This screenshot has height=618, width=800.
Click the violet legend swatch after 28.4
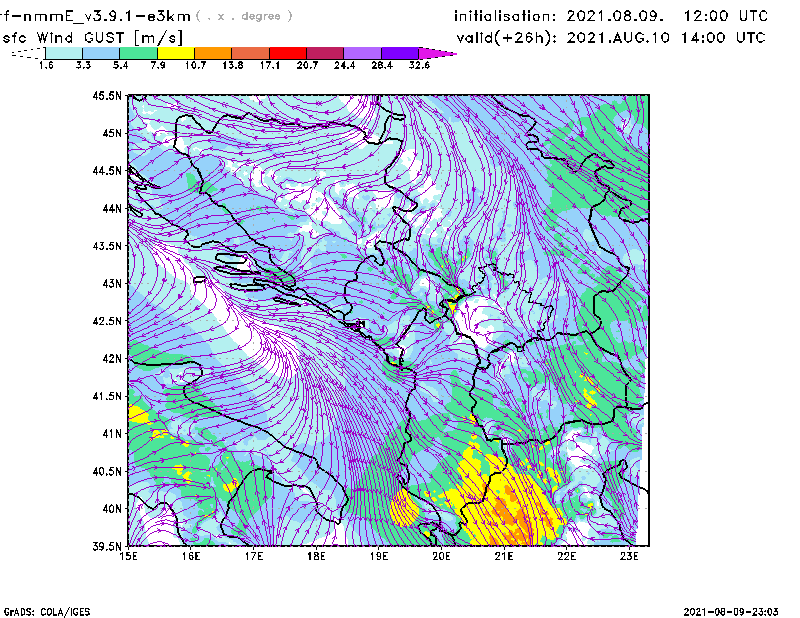click(x=400, y=53)
